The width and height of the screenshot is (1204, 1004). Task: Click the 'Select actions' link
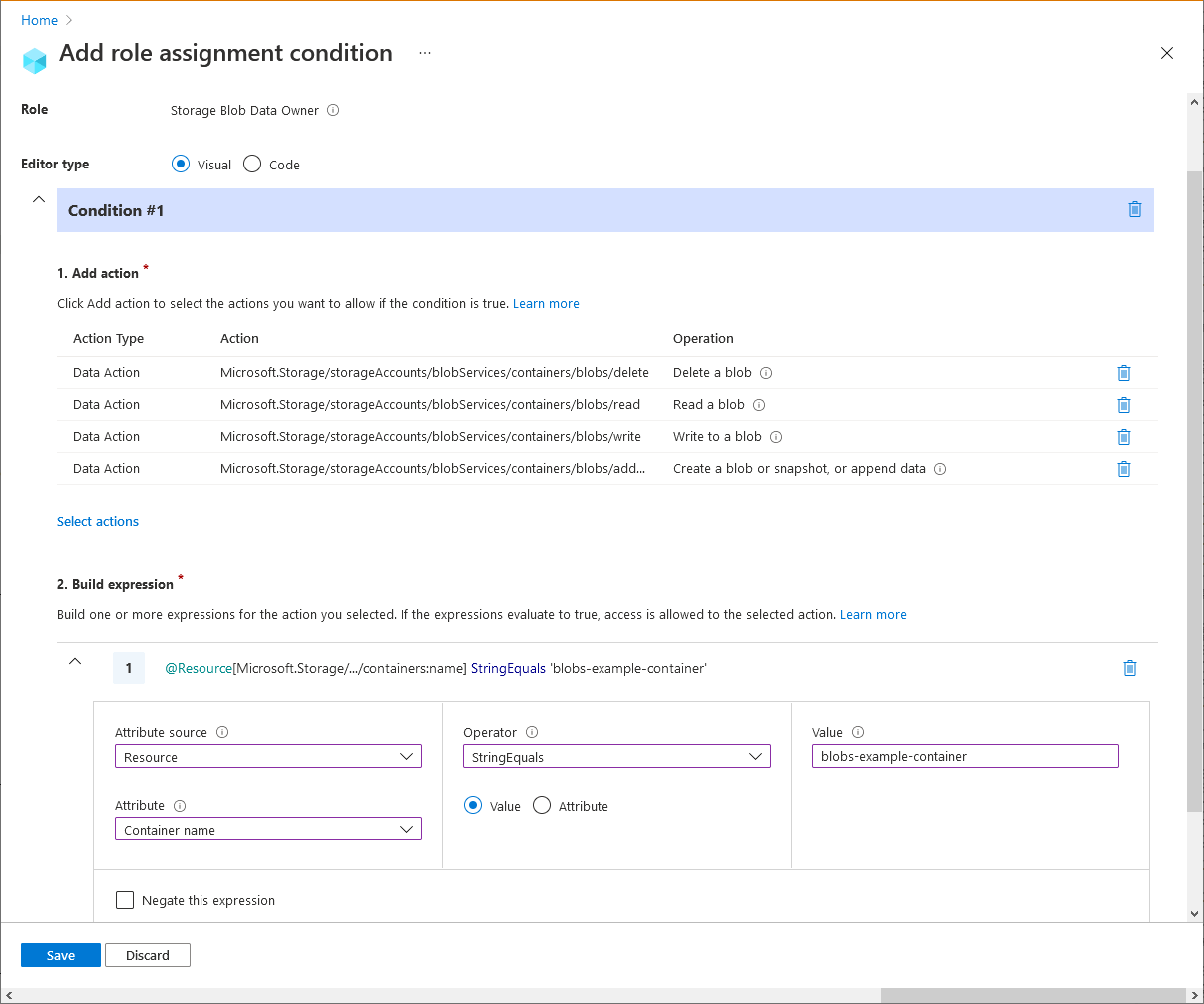pos(97,521)
